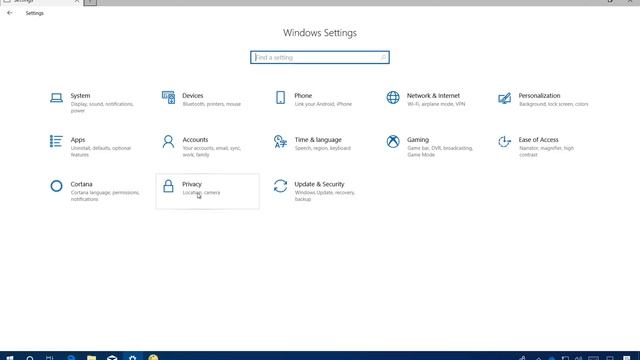The image size is (640, 360).
Task: Open the Privacy padlock icon
Action: point(168,186)
